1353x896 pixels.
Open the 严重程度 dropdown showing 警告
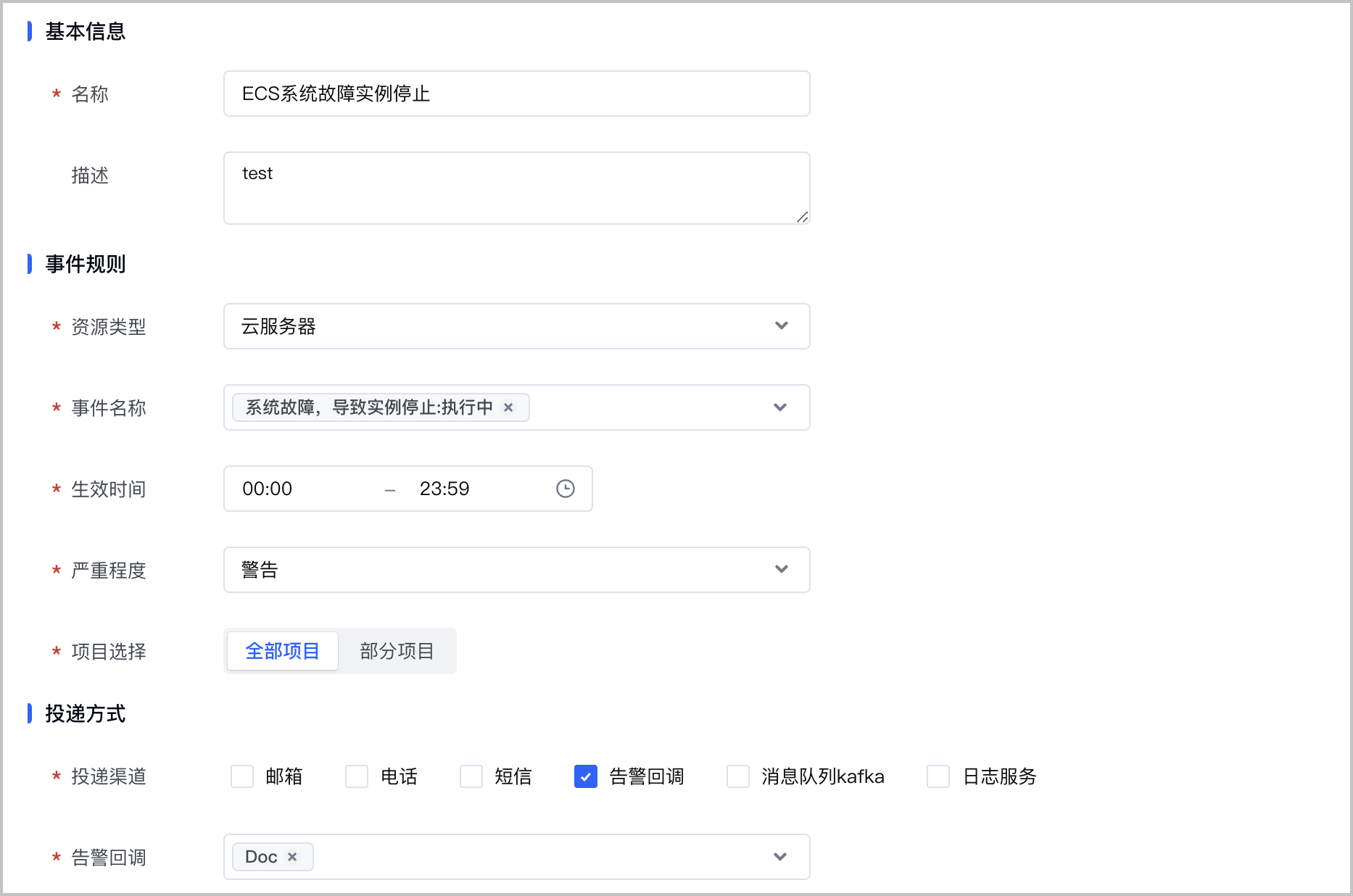[x=516, y=570]
